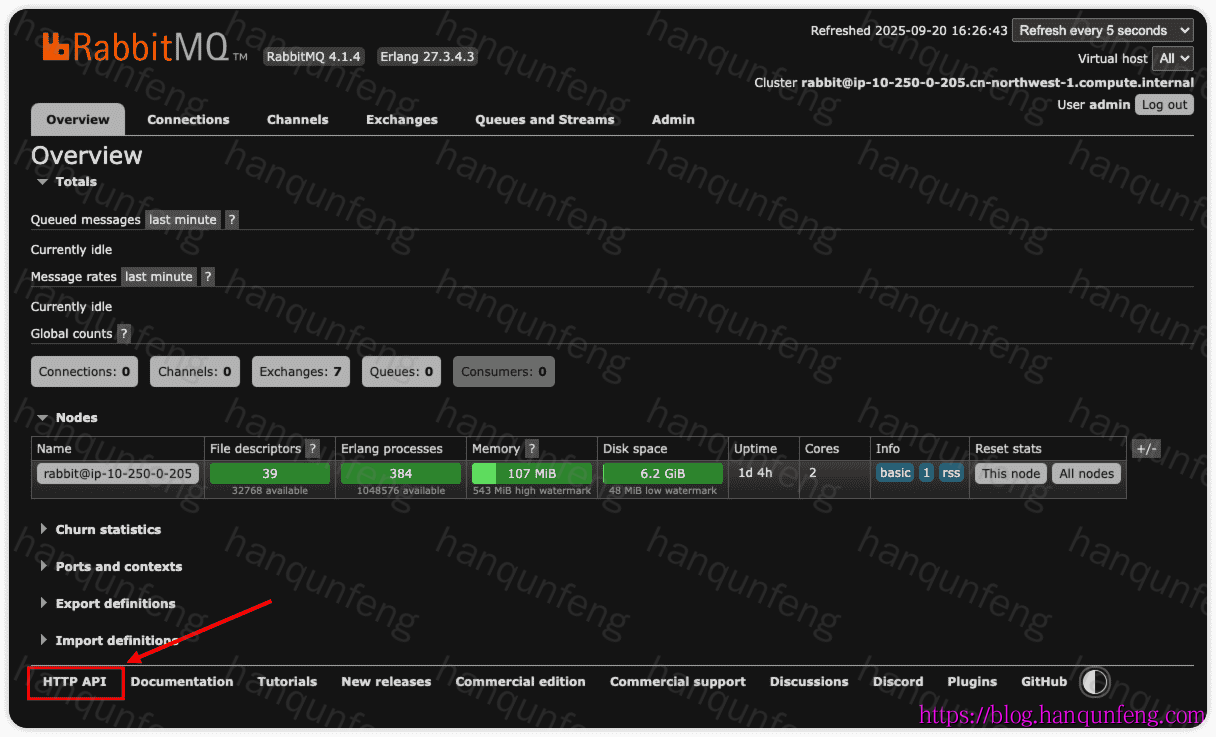Click the File descriptors 39 bar
Image resolution: width=1216 pixels, height=737 pixels.
[270, 474]
